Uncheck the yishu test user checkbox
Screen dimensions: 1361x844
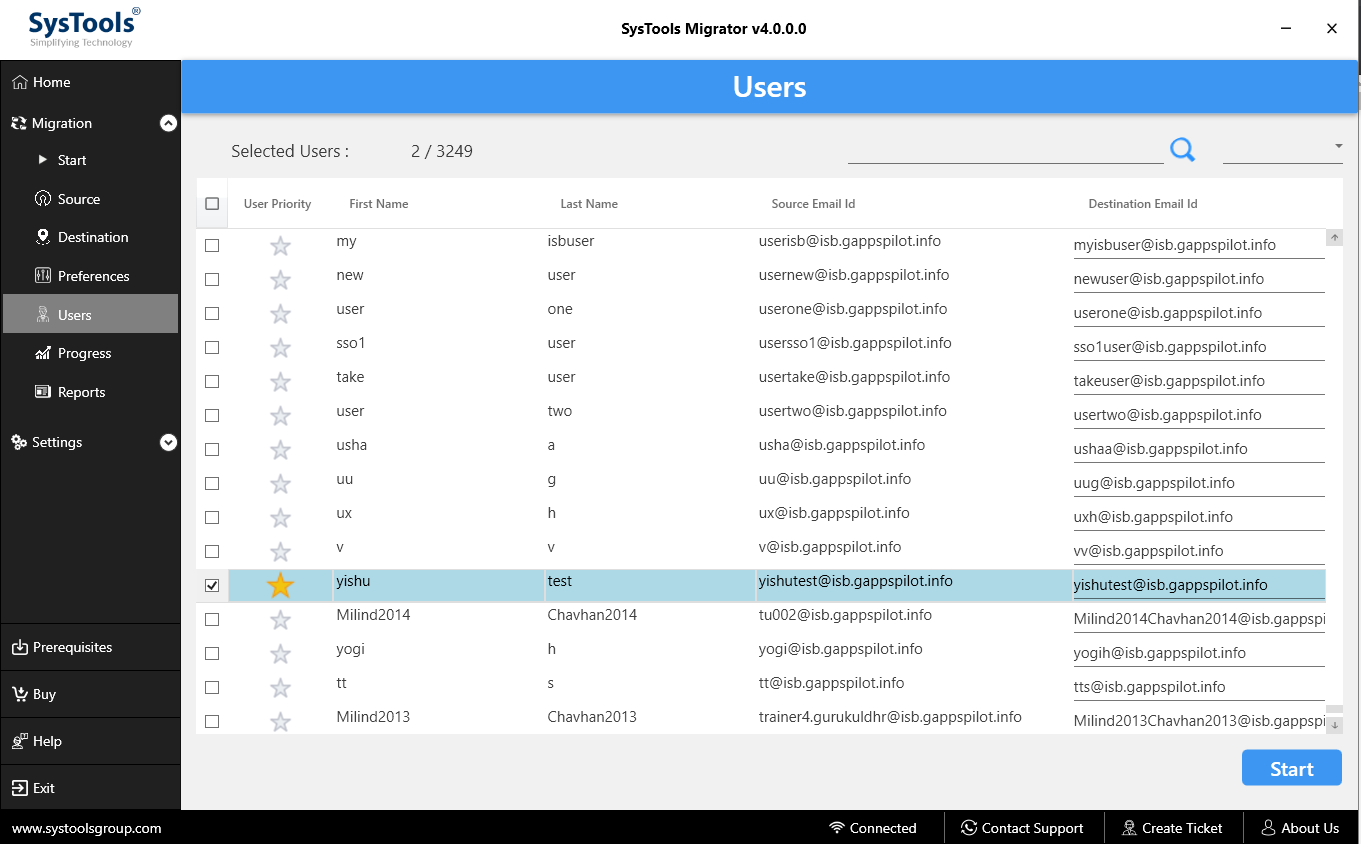pos(212,586)
